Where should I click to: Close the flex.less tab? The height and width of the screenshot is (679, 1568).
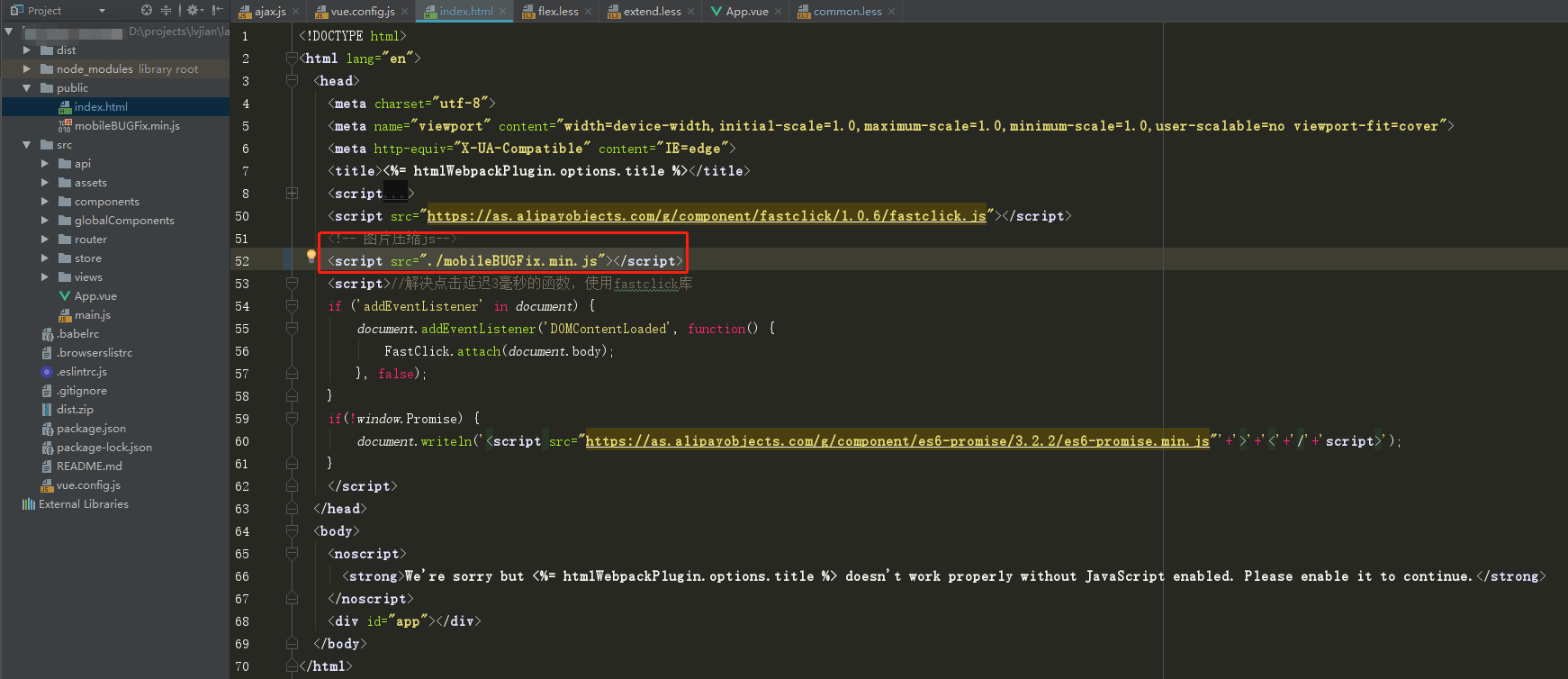[x=589, y=12]
